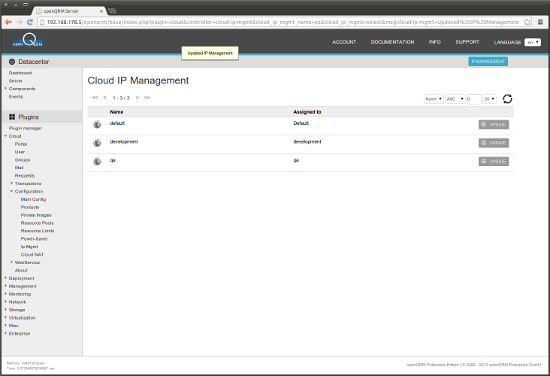Screen dimensions: 550x376
Task: Click the openQRM logo
Action: pos(28,41)
